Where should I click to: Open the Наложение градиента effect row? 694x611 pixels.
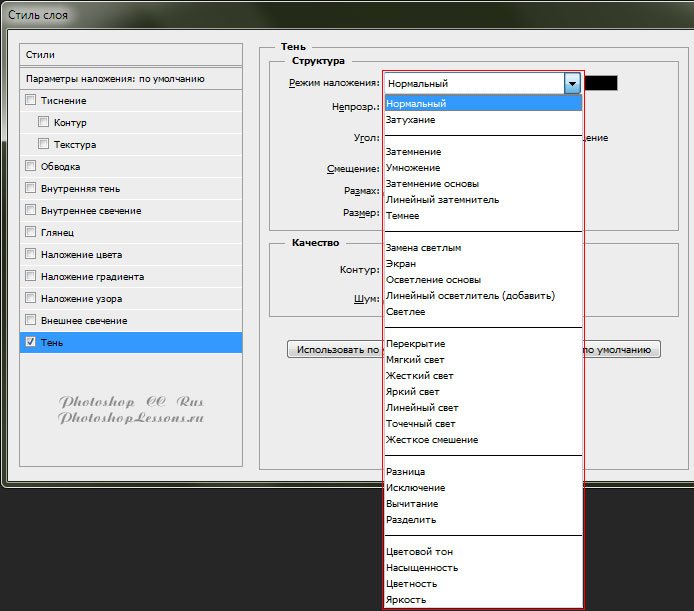point(92,276)
